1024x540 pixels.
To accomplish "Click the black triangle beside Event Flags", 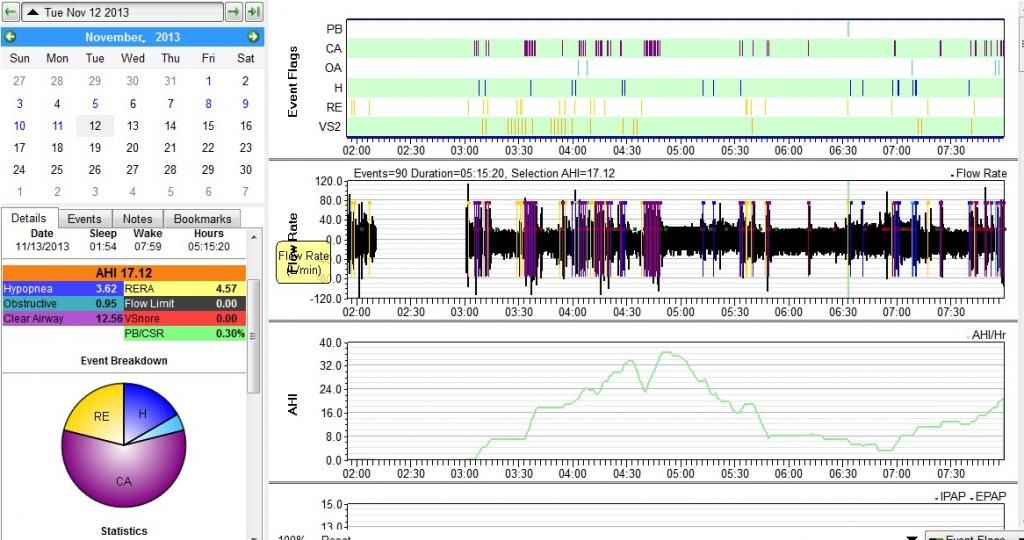I will pyautogui.click(x=911, y=537).
